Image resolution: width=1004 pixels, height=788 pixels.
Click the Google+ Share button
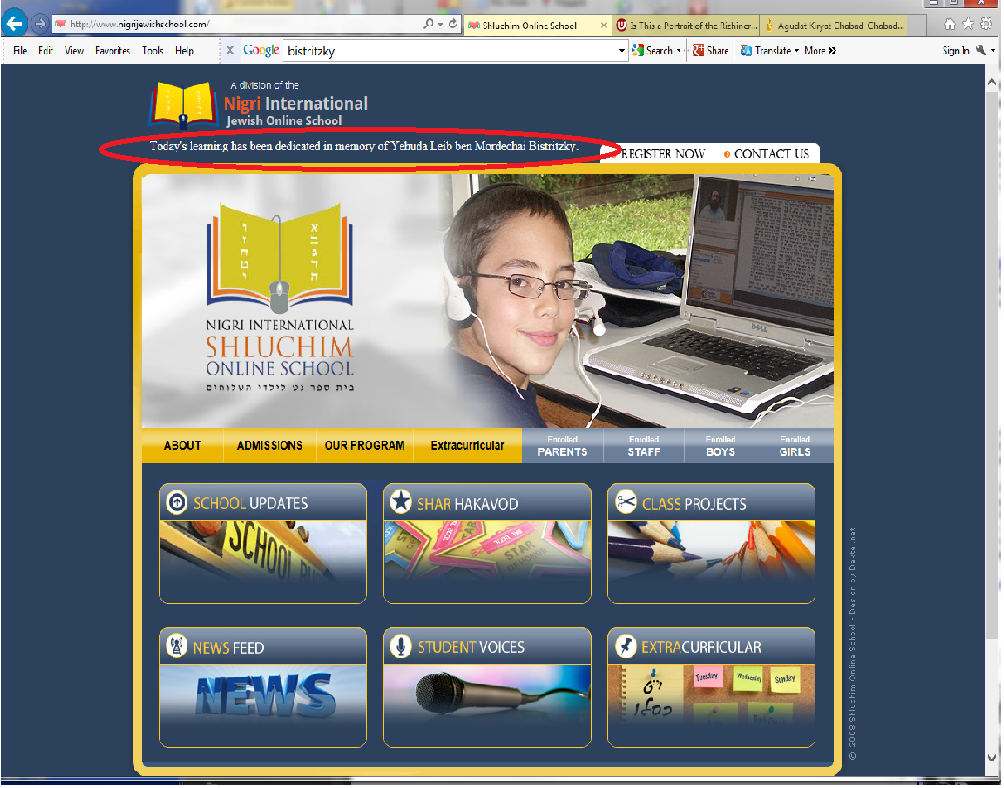point(711,50)
